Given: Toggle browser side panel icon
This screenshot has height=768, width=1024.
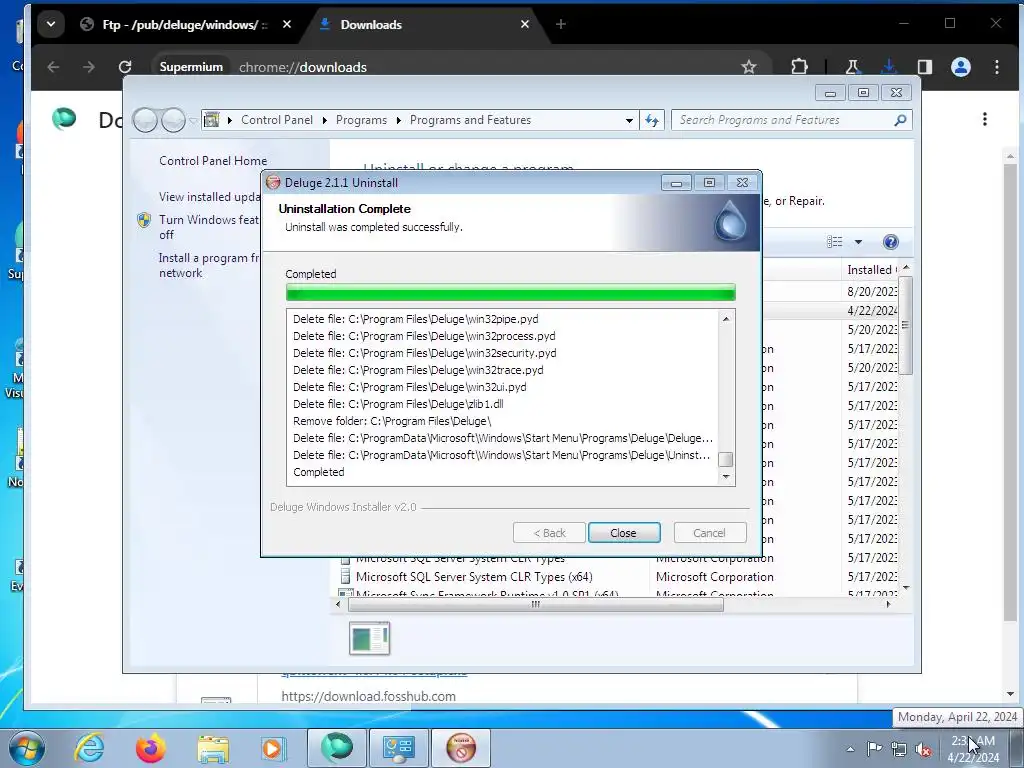Looking at the screenshot, I should coord(925,67).
